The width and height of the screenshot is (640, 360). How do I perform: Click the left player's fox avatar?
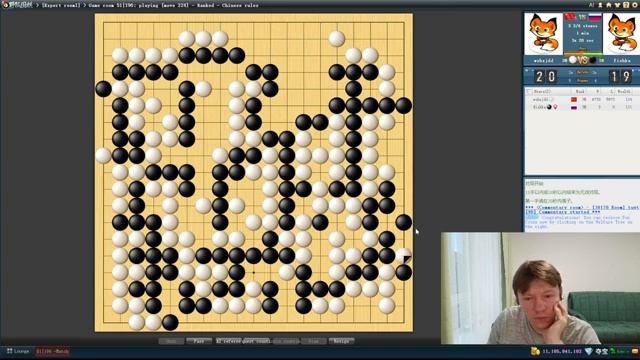[543, 34]
